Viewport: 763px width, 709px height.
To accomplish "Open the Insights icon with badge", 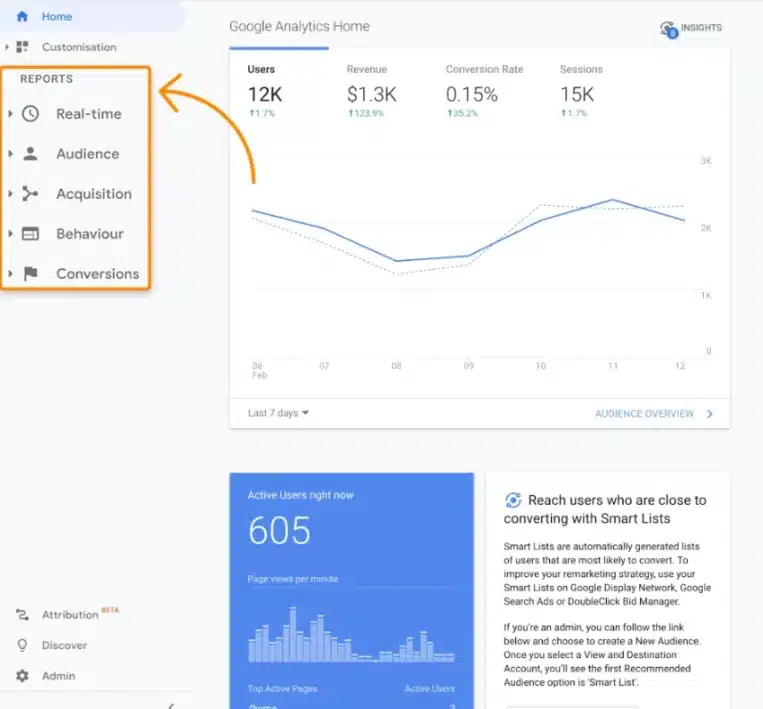I will tap(669, 29).
